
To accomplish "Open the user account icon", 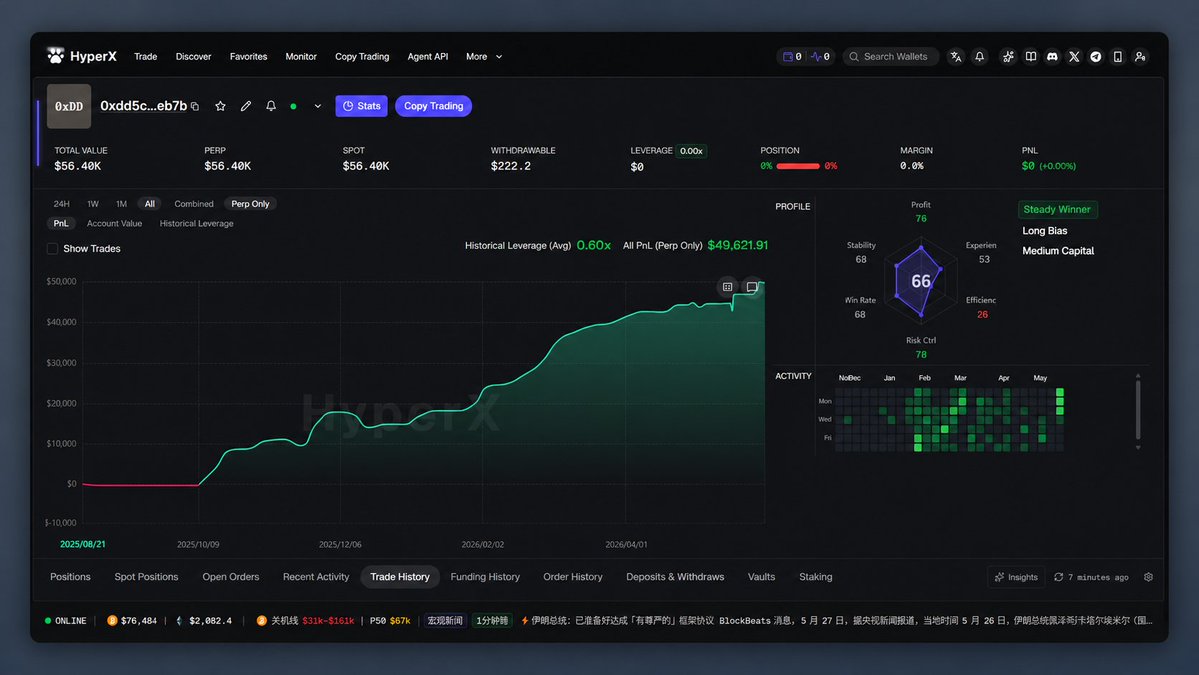I will (1140, 57).
